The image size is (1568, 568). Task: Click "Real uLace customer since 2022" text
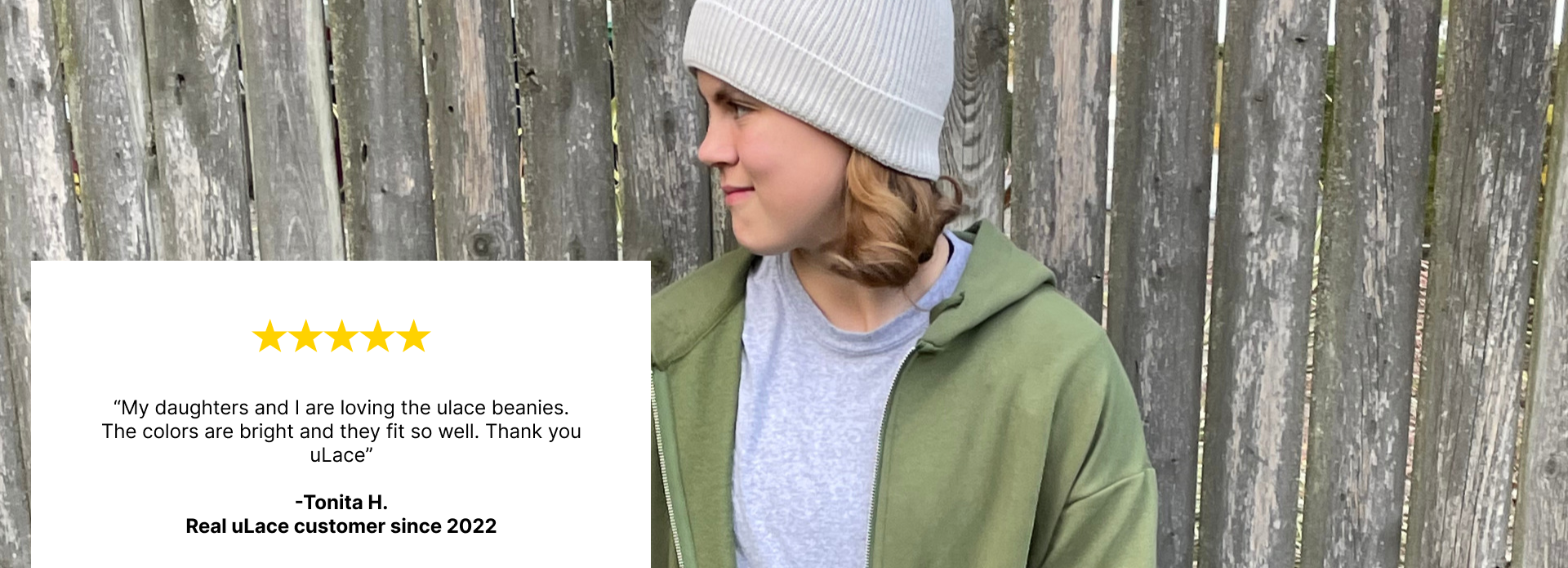point(341,526)
